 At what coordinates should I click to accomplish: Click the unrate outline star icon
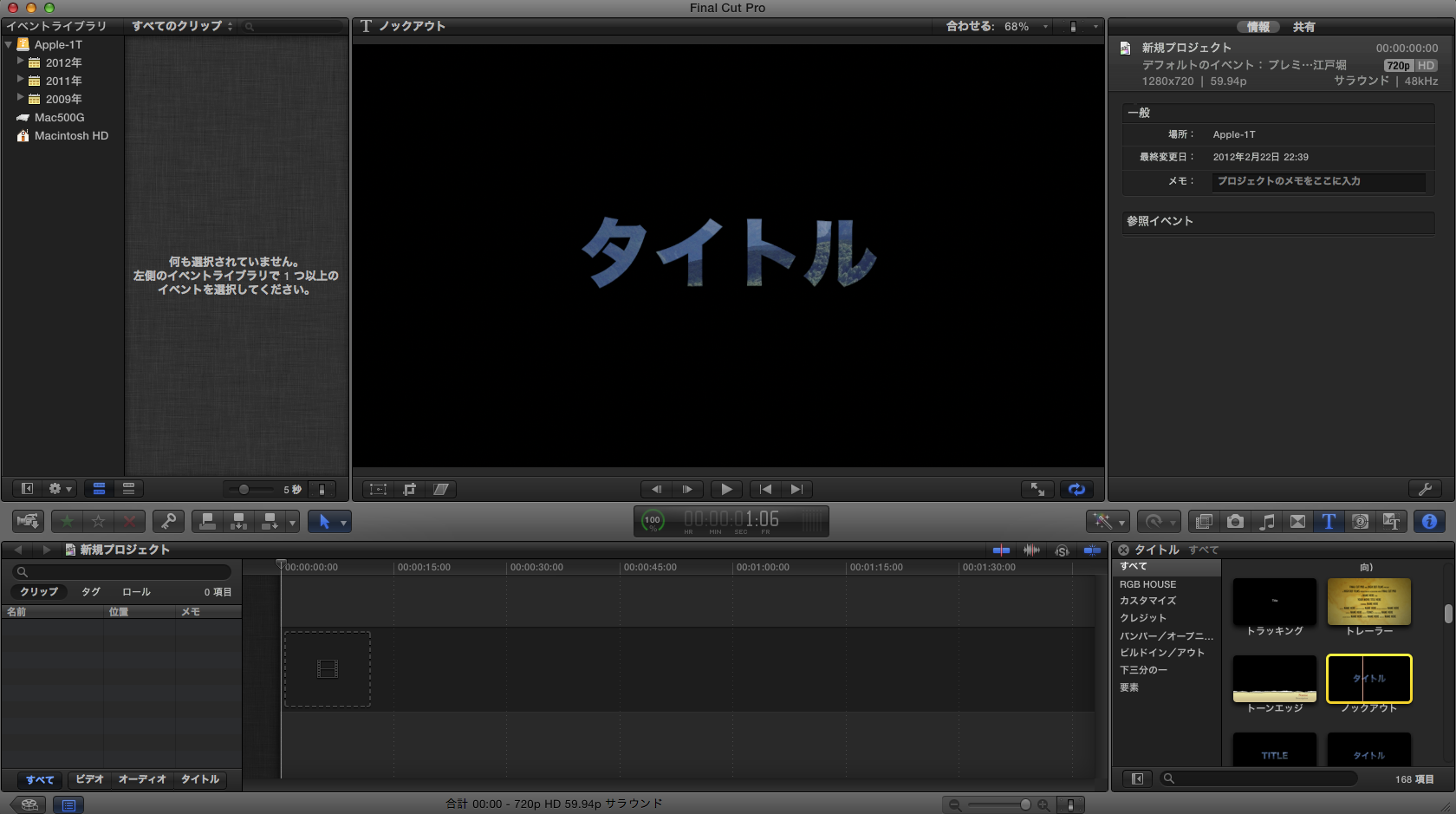tap(99, 521)
